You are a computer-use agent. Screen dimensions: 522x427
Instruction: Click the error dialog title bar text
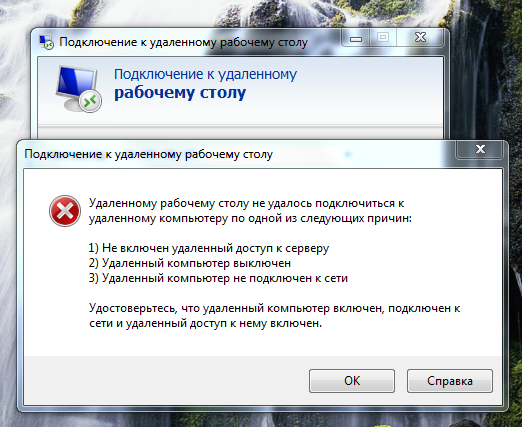pyautogui.click(x=149, y=154)
